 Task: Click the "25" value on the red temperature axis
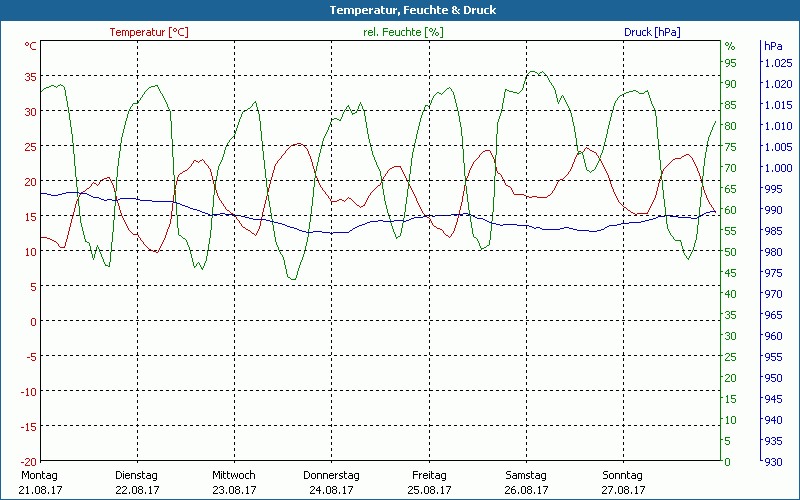[x=31, y=147]
